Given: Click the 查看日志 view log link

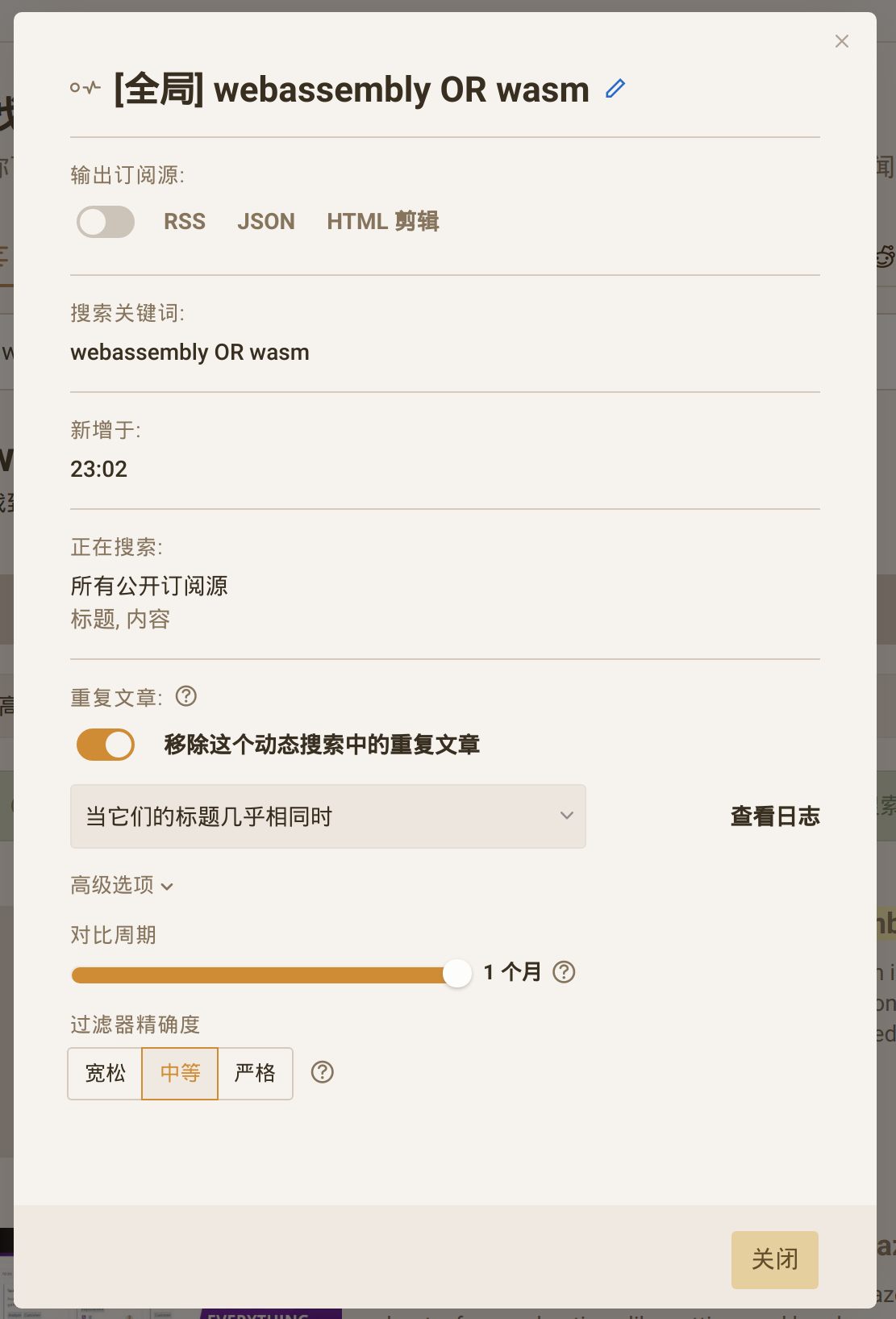Looking at the screenshot, I should point(775,816).
